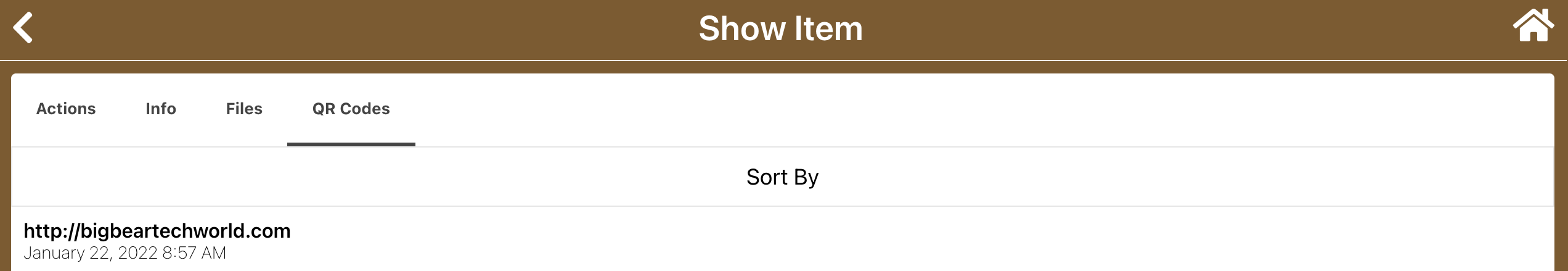Click empty area right of the QR code entry
Viewport: 1568px width, 271px height.
(x=925, y=241)
